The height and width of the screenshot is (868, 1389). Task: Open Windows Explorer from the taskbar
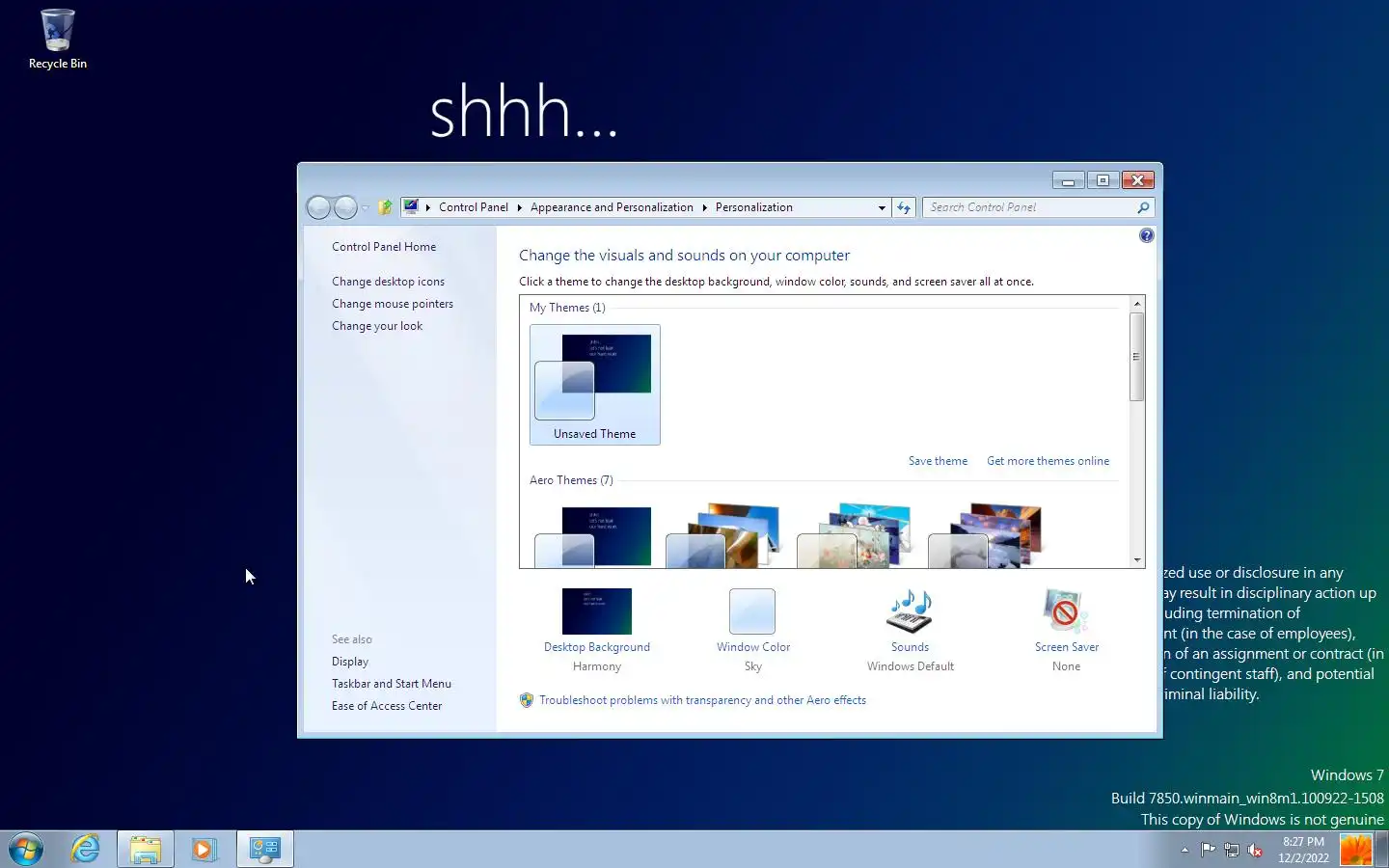[x=146, y=849]
